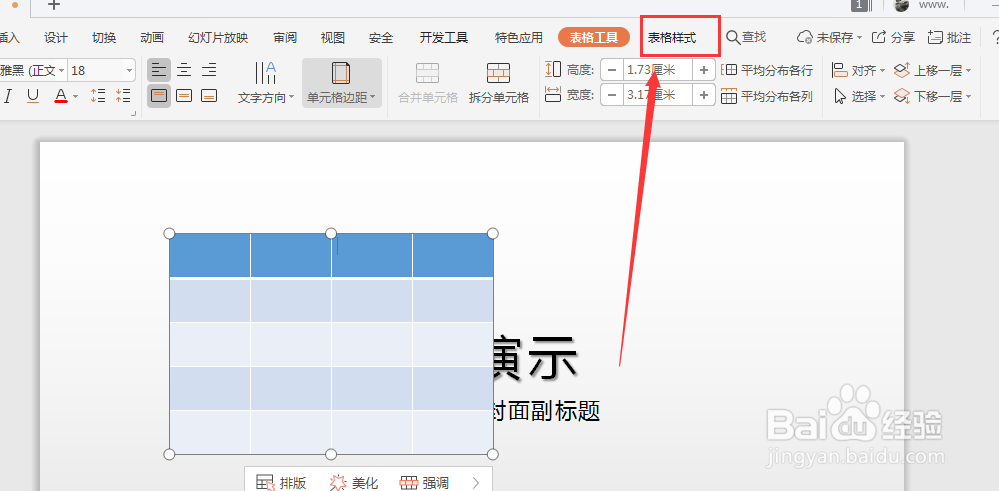Switch to 设计 design tab
Image resolution: width=999 pixels, height=491 pixels.
(56, 38)
